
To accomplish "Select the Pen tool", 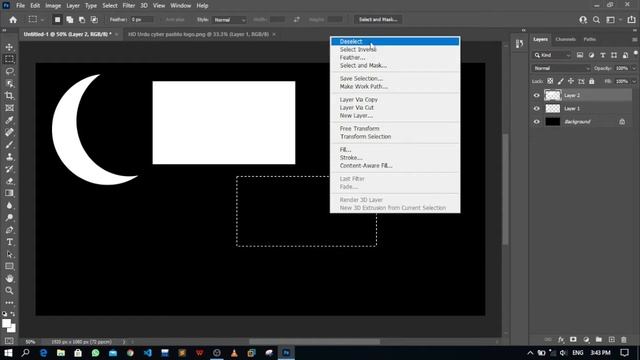I will [x=9, y=230].
